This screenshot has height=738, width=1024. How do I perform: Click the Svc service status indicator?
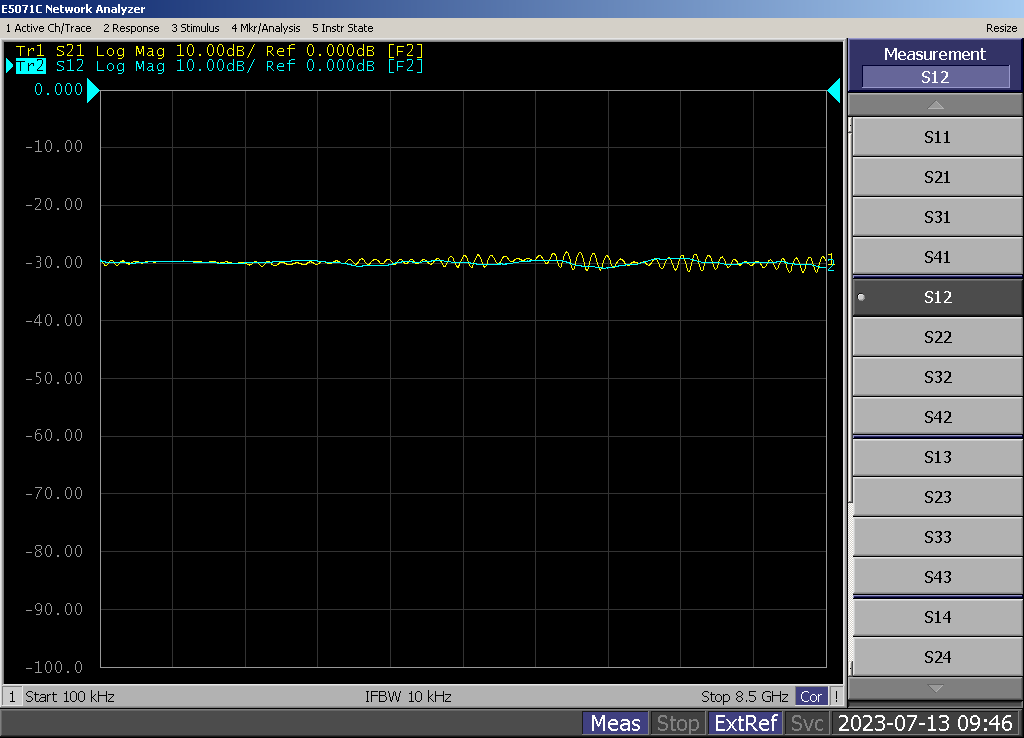(807, 723)
